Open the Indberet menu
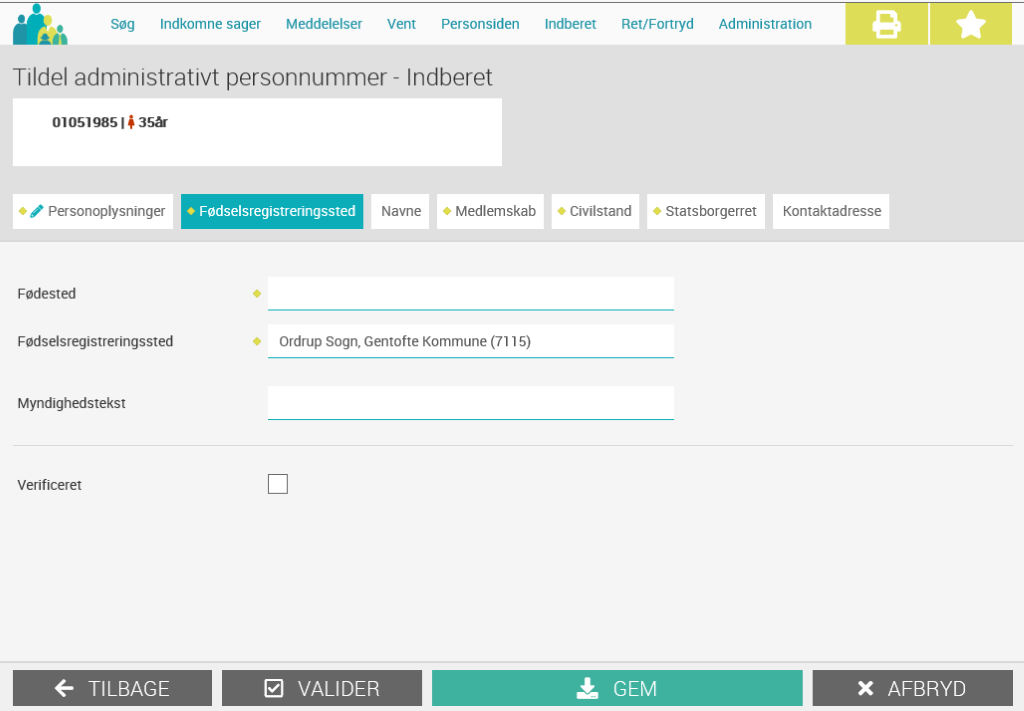This screenshot has height=711, width=1024. [570, 24]
